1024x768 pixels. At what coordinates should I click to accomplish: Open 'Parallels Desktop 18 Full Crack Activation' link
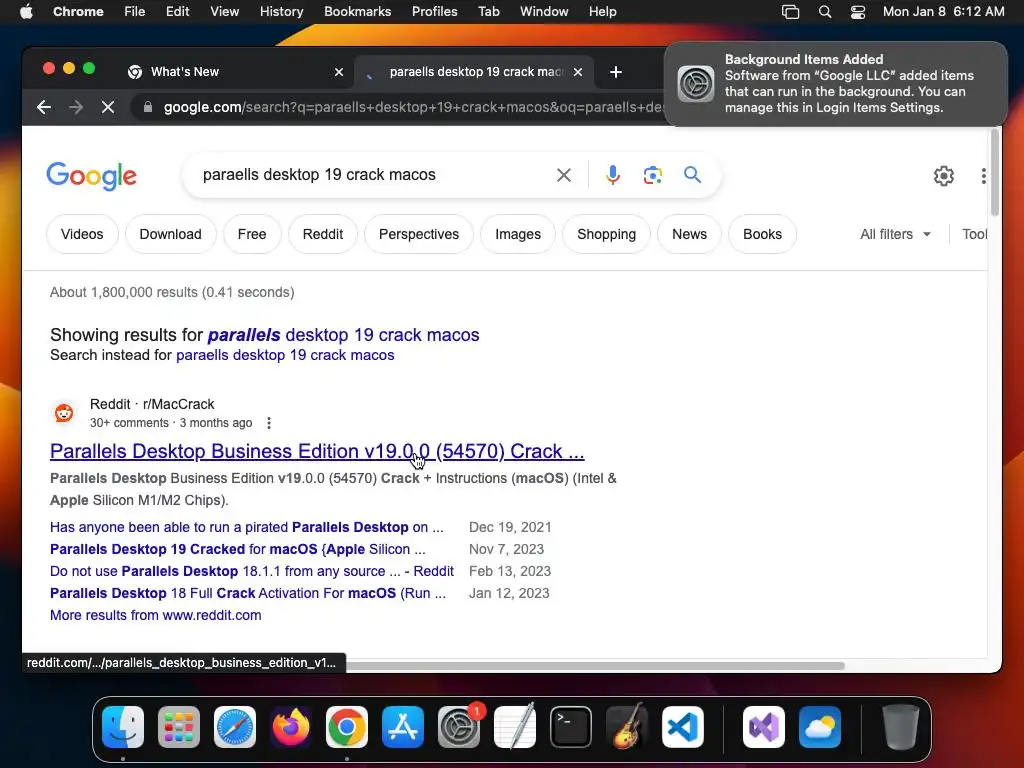point(248,594)
